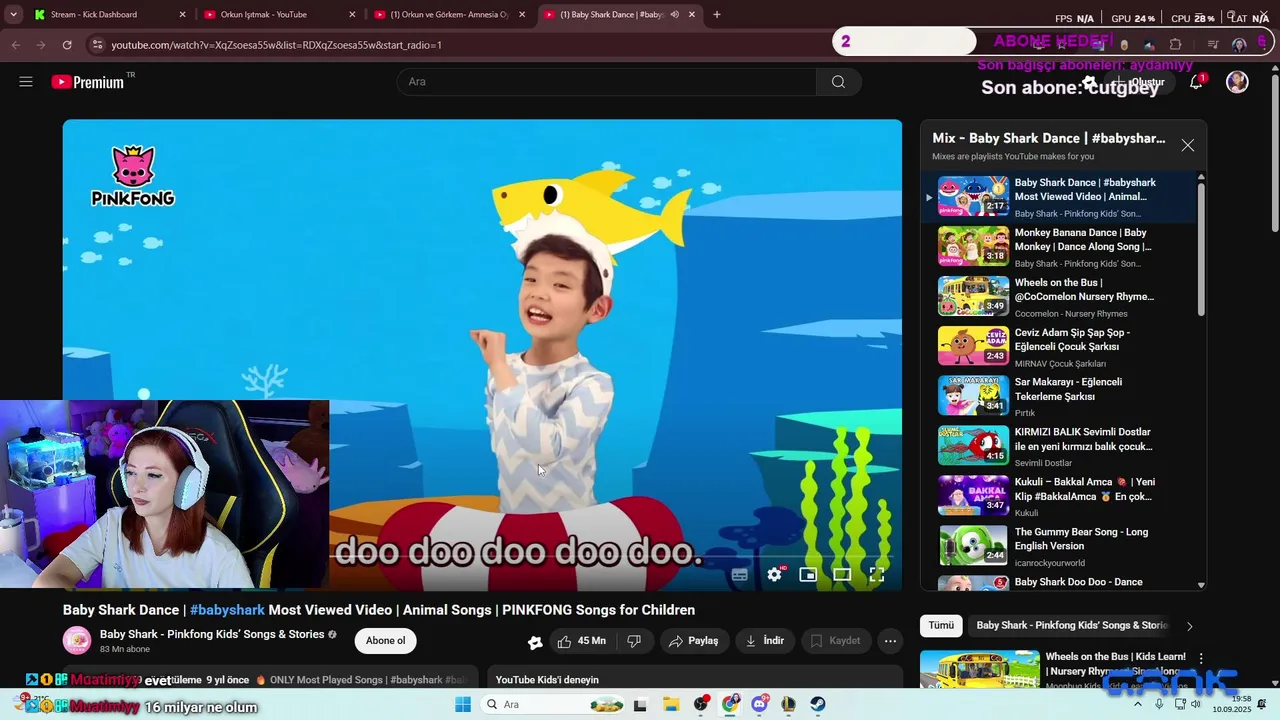Close the Kick Dashboard tab

coord(182,15)
